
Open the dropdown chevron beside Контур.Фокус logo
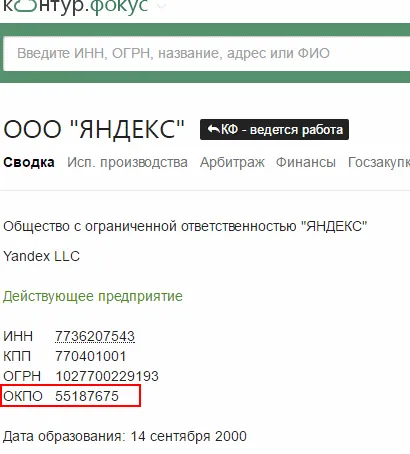point(161,6)
